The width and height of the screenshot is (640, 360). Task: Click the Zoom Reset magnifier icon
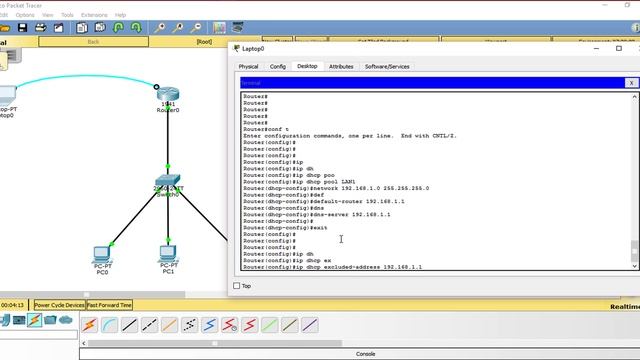tap(178, 28)
